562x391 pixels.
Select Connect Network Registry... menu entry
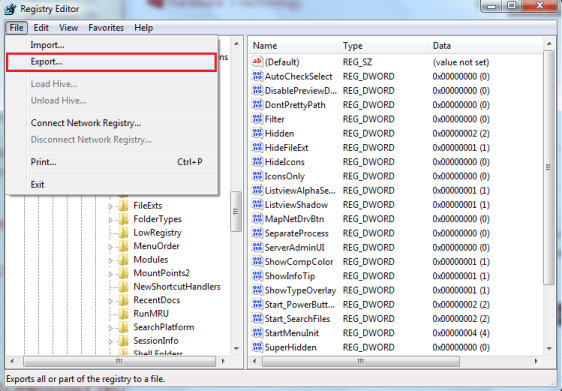(111, 123)
